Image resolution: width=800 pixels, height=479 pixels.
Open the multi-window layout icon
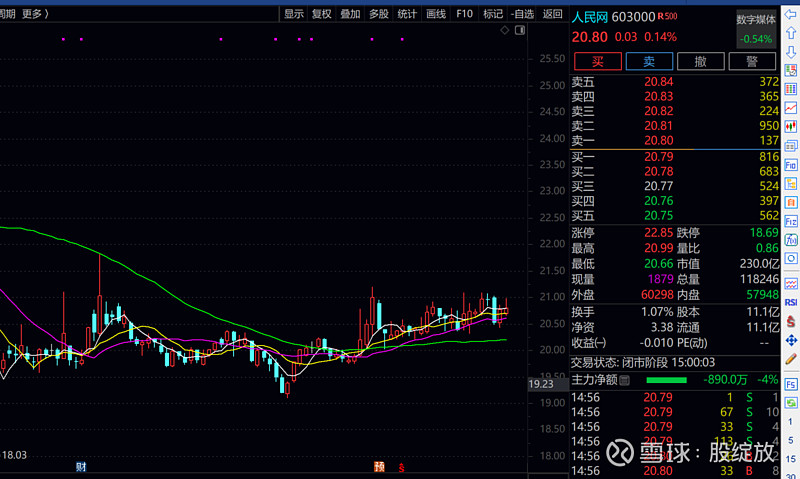coord(790,145)
